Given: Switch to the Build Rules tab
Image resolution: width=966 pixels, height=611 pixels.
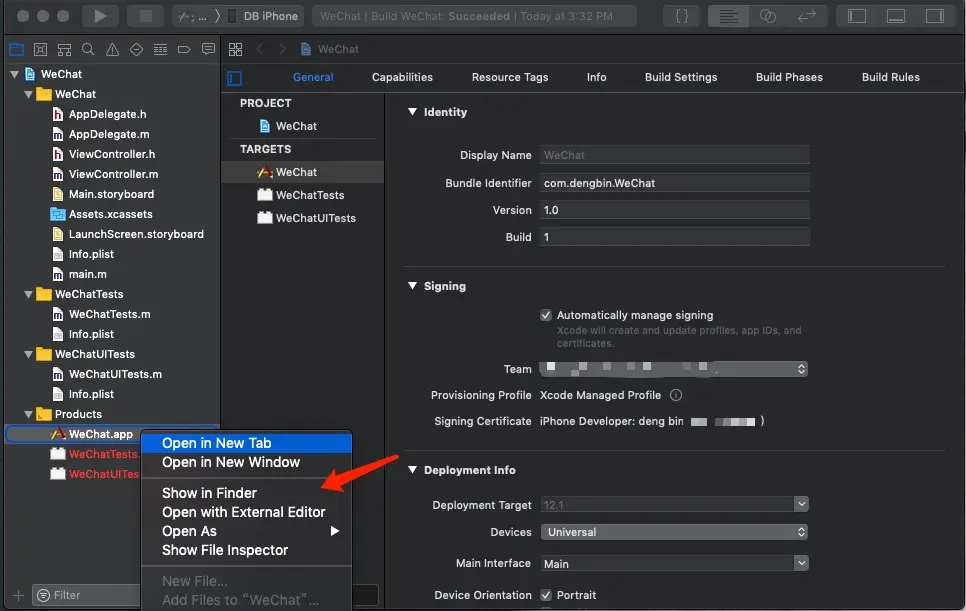Looking at the screenshot, I should pos(890,77).
